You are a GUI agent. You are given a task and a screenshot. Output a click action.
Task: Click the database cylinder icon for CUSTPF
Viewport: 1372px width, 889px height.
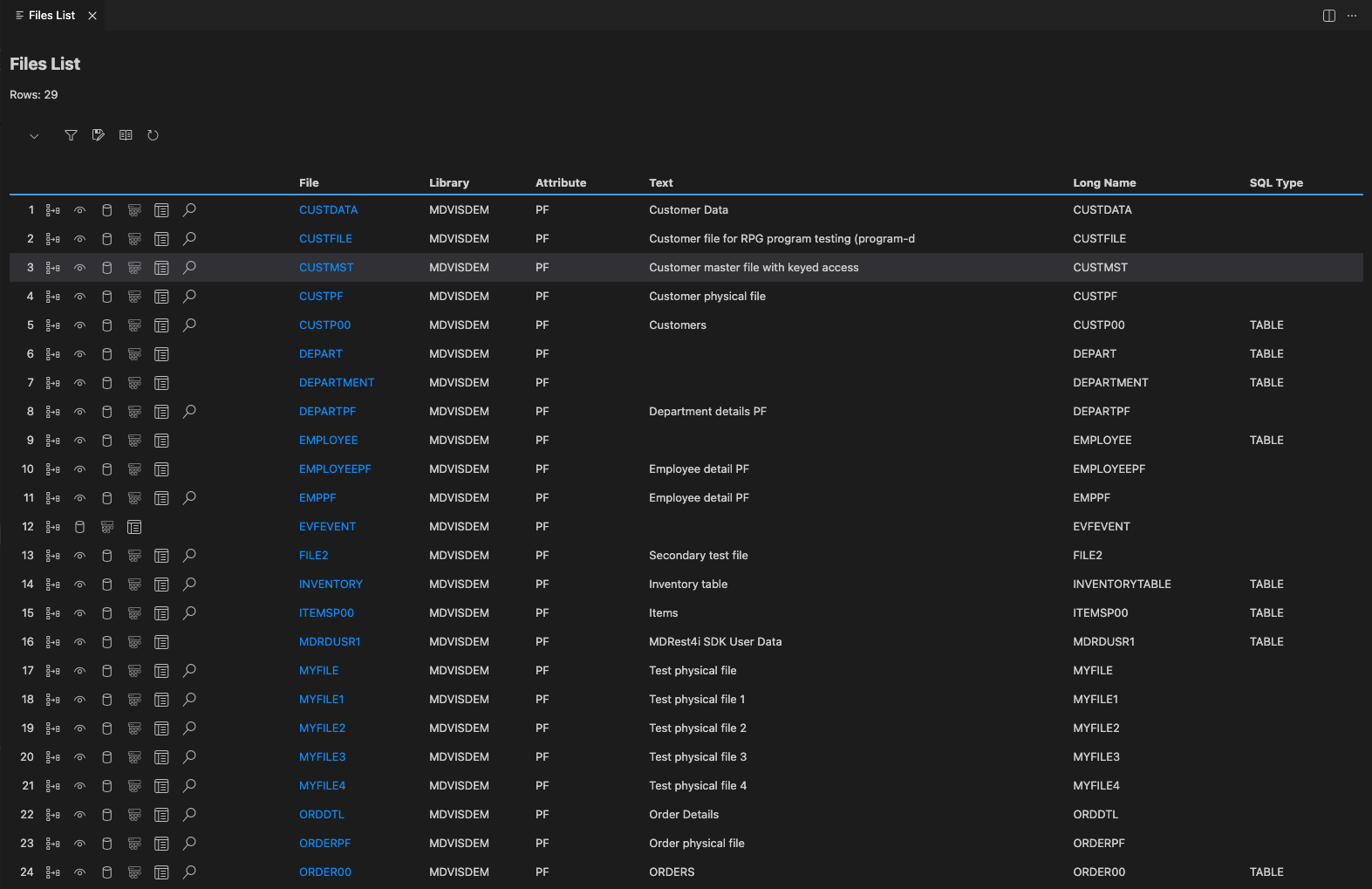(107, 297)
